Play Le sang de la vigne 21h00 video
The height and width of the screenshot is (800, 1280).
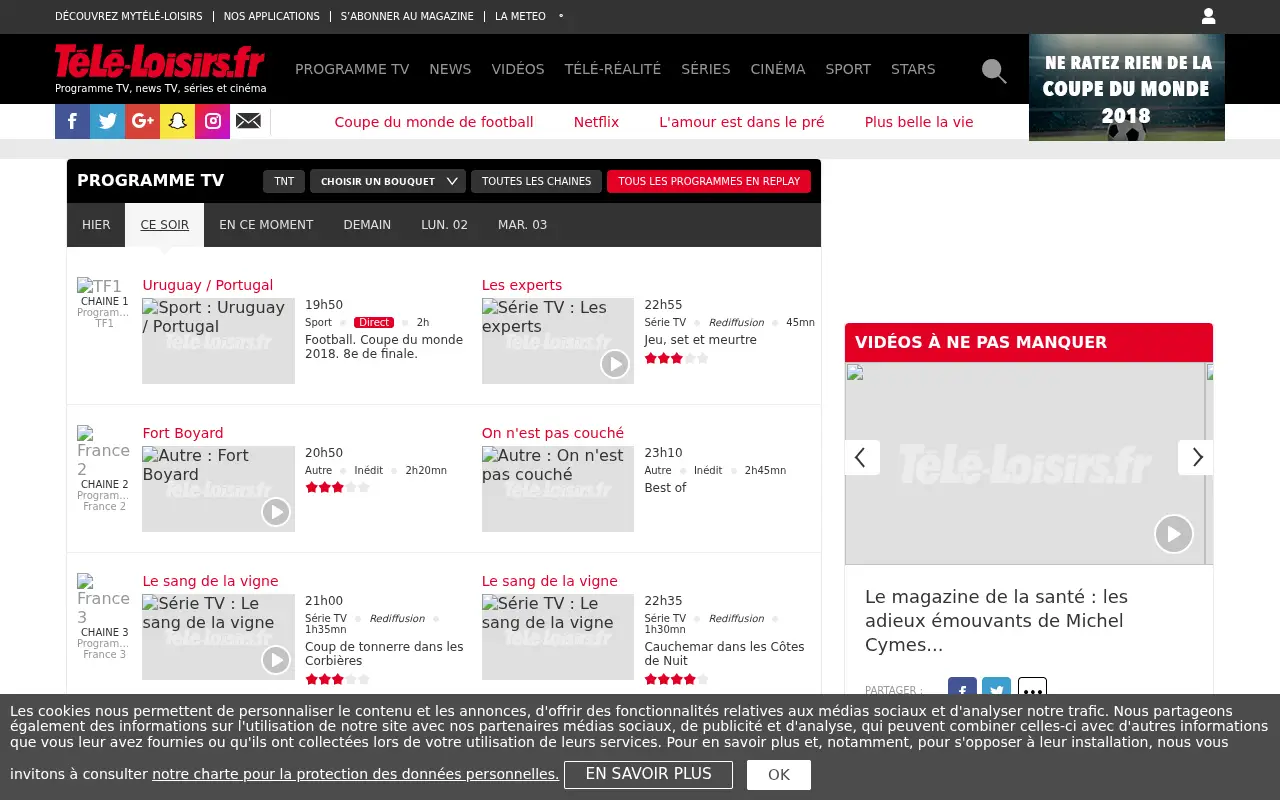[x=276, y=660]
